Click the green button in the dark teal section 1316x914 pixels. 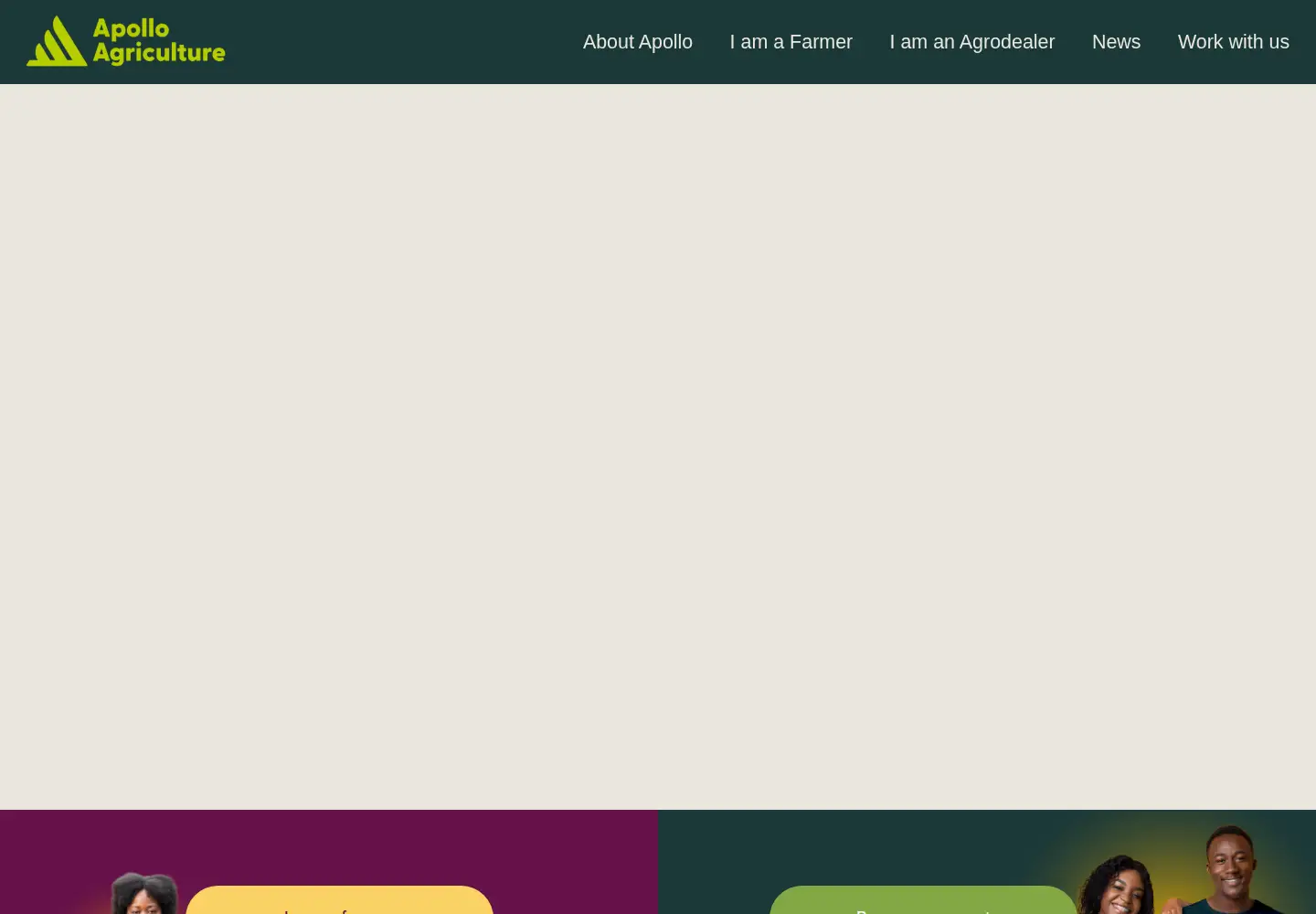[x=924, y=900]
